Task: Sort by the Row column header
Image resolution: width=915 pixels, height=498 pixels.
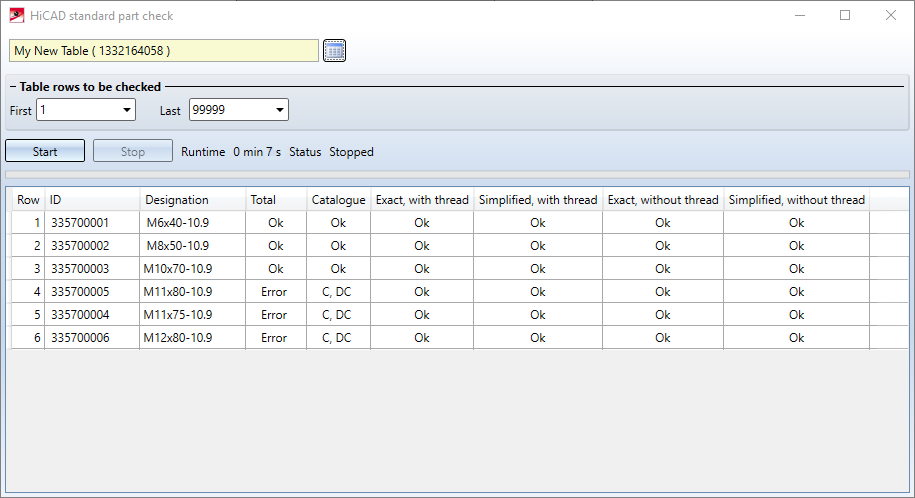Action: click(28, 200)
